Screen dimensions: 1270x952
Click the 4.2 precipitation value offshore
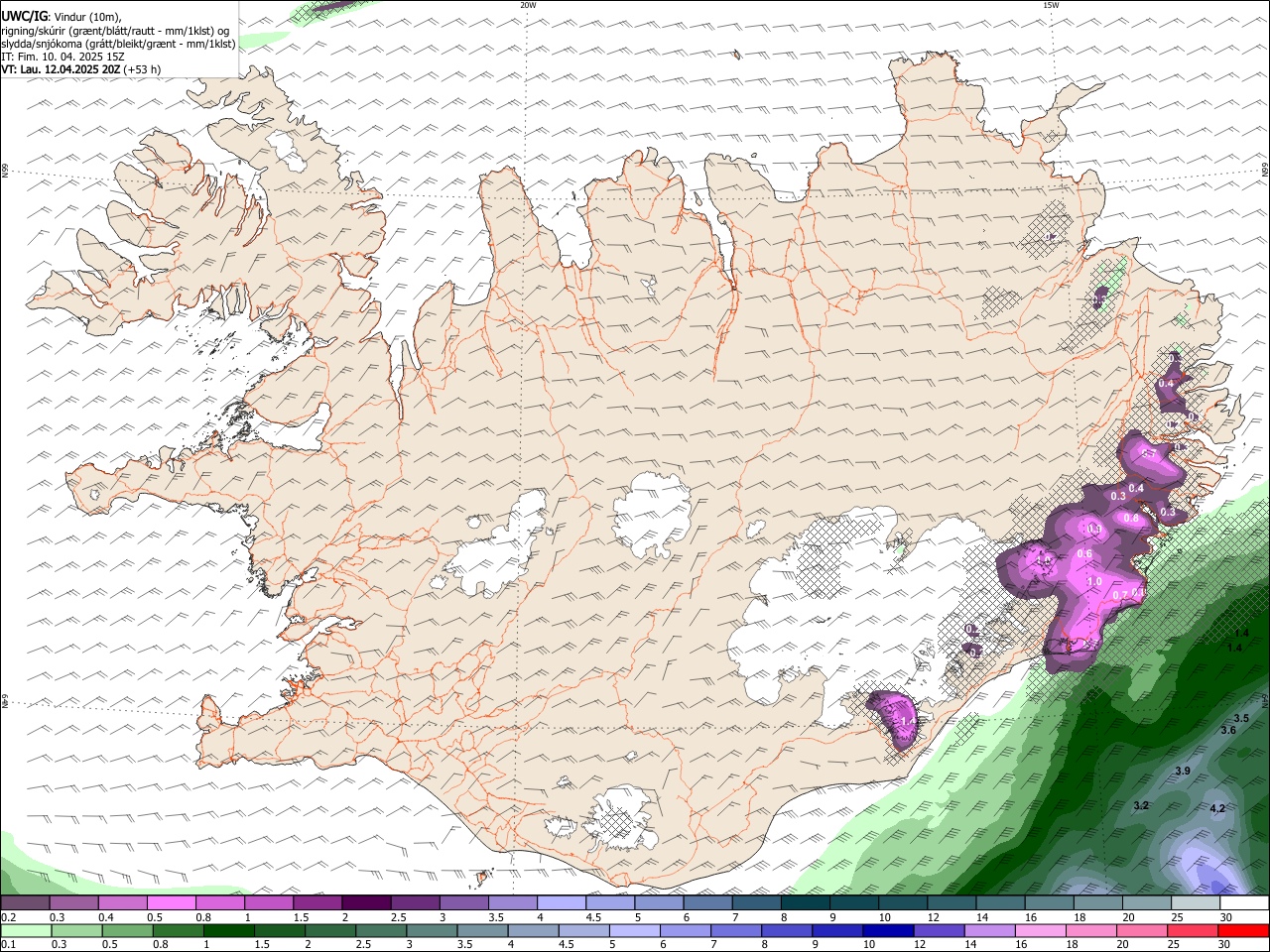1217,808
